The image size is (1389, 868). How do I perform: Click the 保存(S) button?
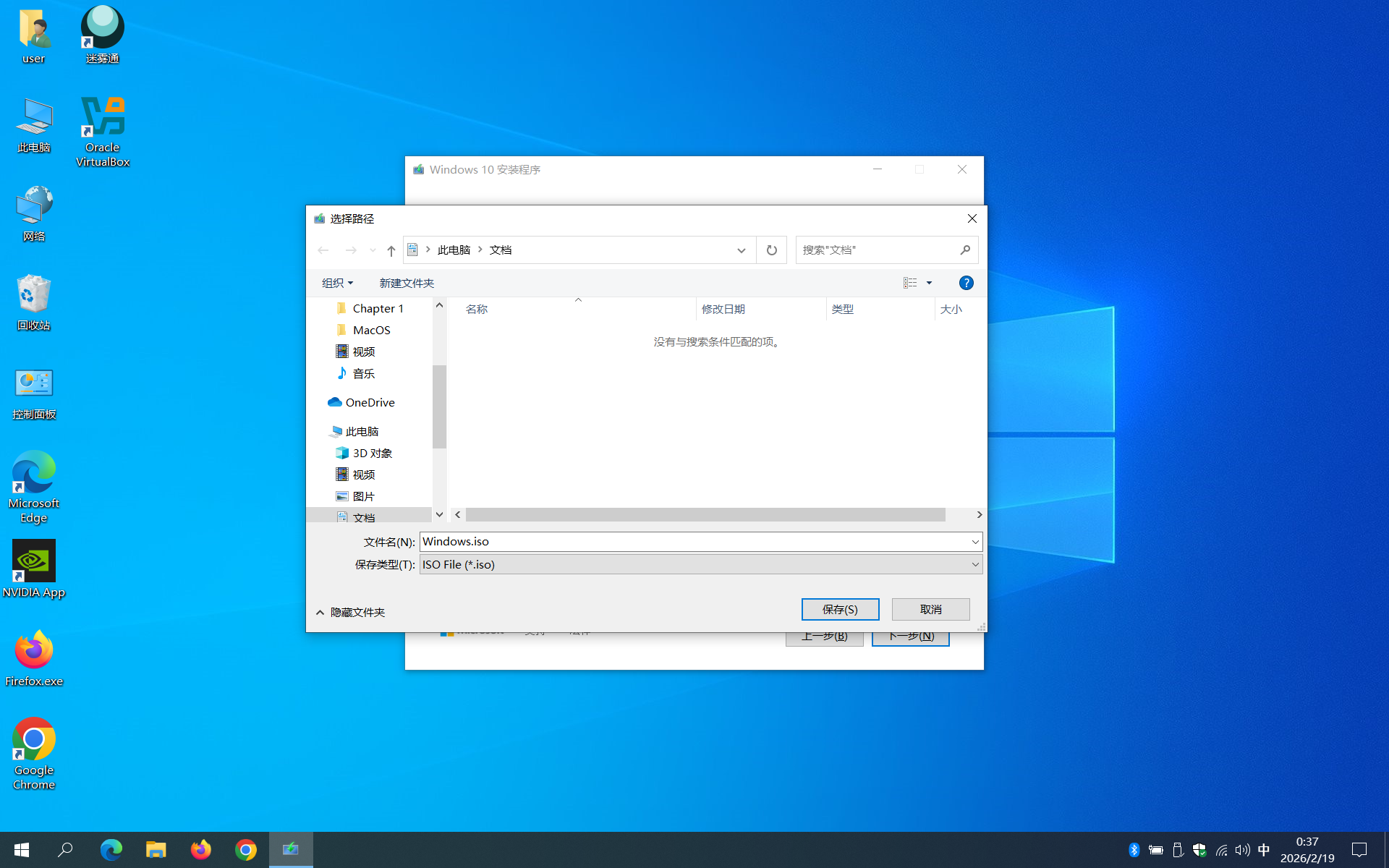click(x=840, y=609)
